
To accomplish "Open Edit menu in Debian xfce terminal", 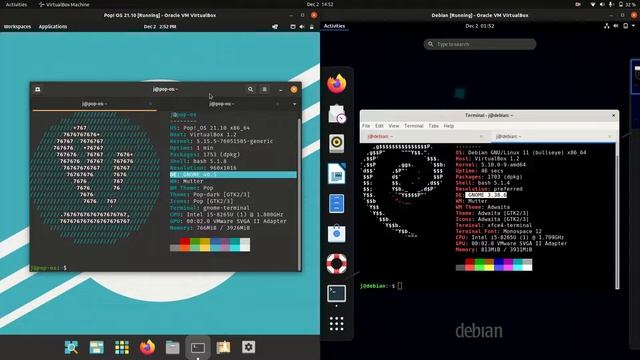I will coord(379,126).
